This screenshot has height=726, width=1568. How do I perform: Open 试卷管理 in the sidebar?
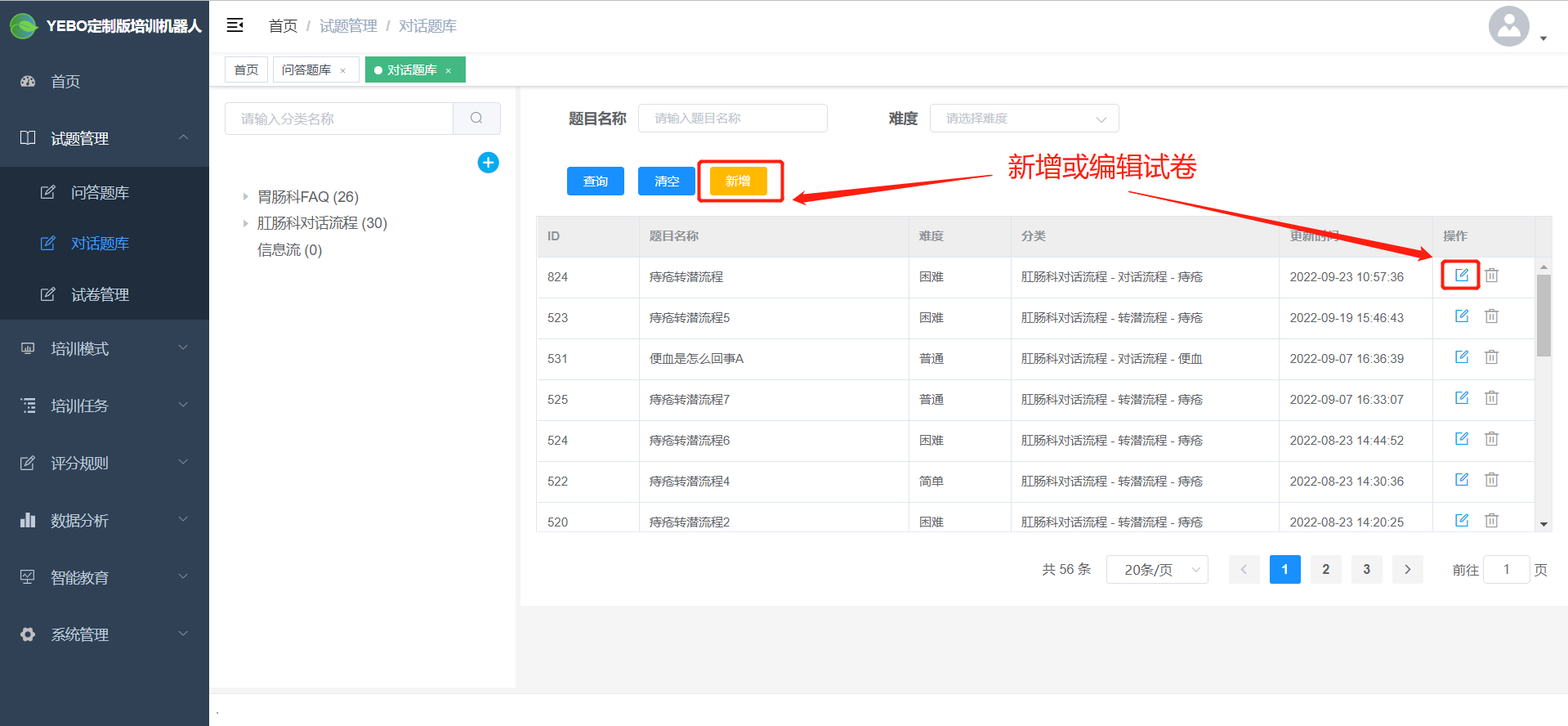[x=105, y=294]
